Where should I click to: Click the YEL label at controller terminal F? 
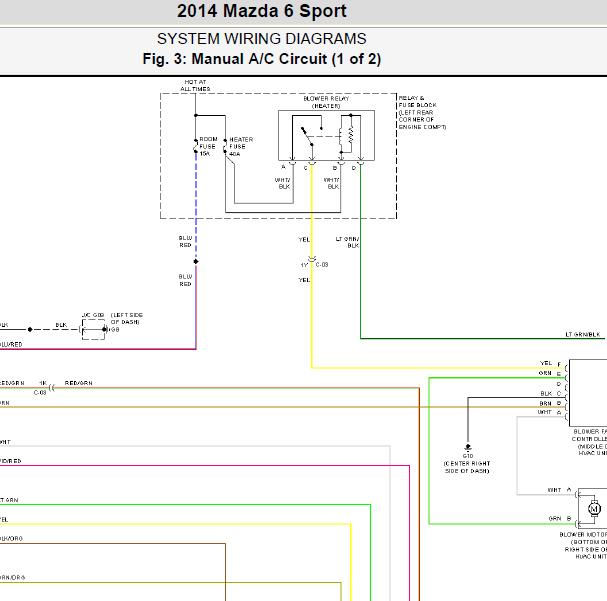(x=546, y=363)
